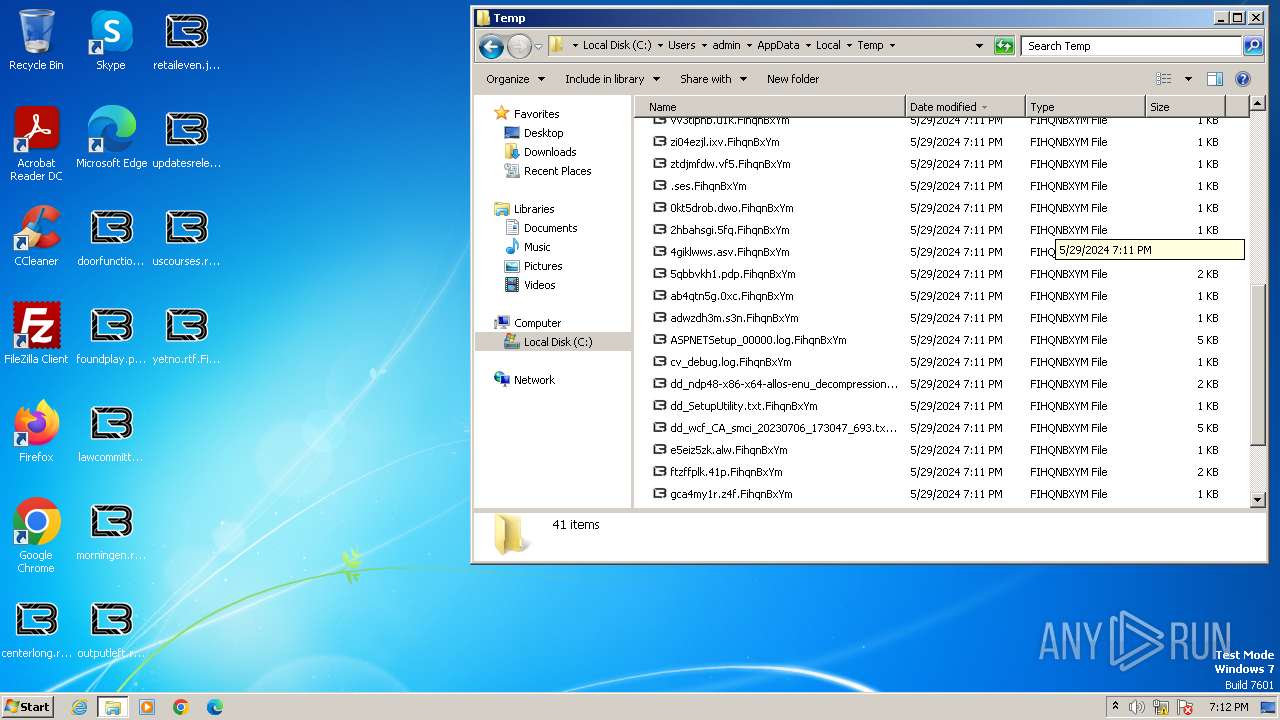Viewport: 1280px width, 720px height.
Task: Click the file list vertical scrollbar thumb
Action: [x=1259, y=364]
